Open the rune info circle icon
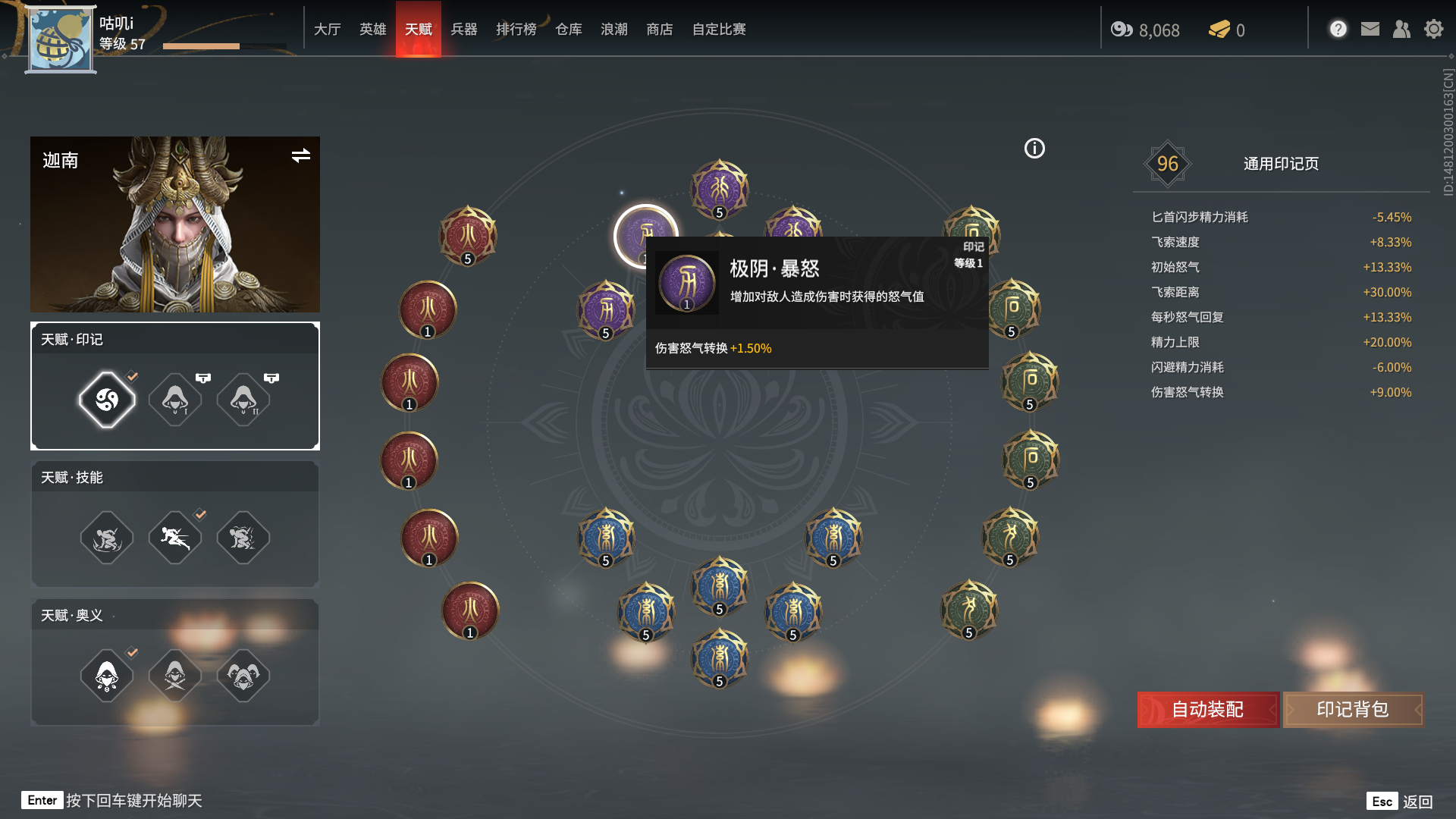Screen dimensions: 1456x819 (x=1034, y=149)
